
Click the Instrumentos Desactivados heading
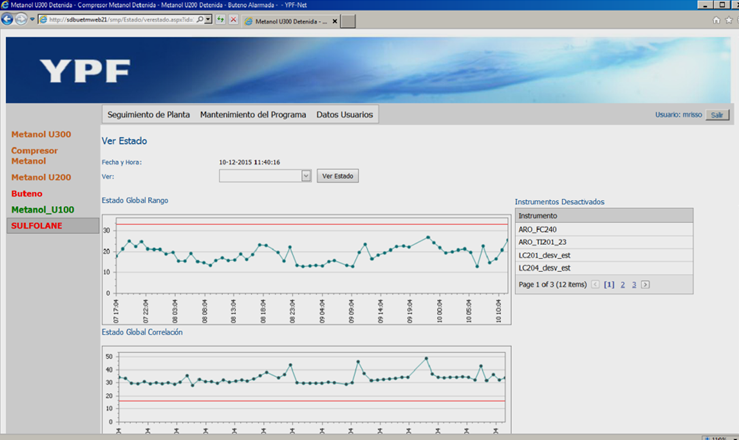[x=559, y=202]
